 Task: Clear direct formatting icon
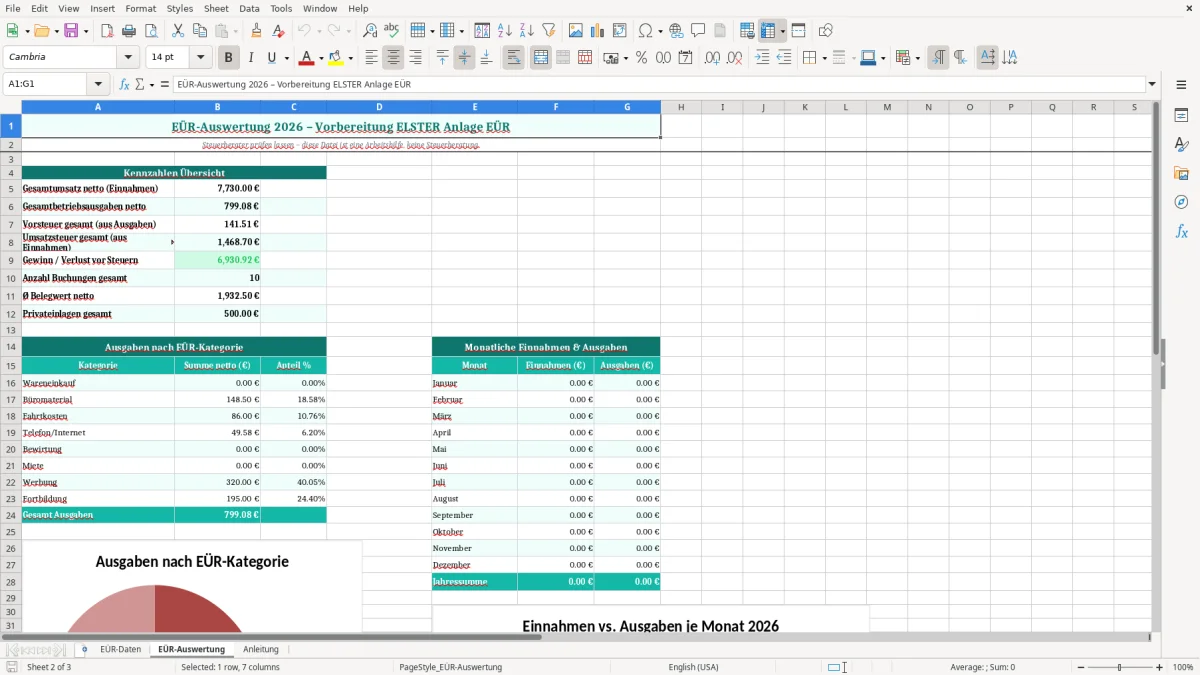tap(278, 31)
